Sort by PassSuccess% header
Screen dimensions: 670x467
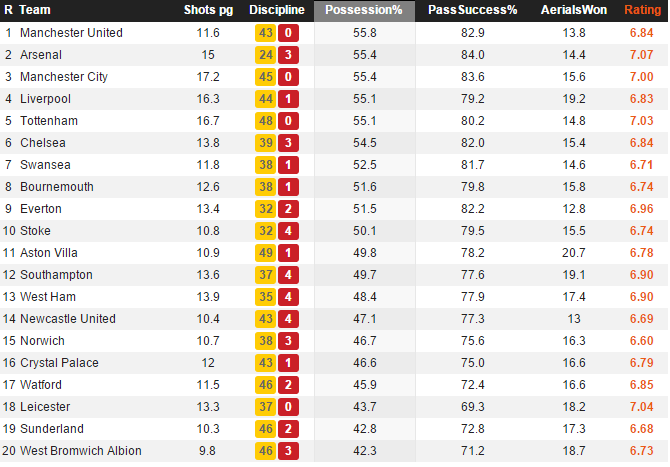(x=473, y=10)
